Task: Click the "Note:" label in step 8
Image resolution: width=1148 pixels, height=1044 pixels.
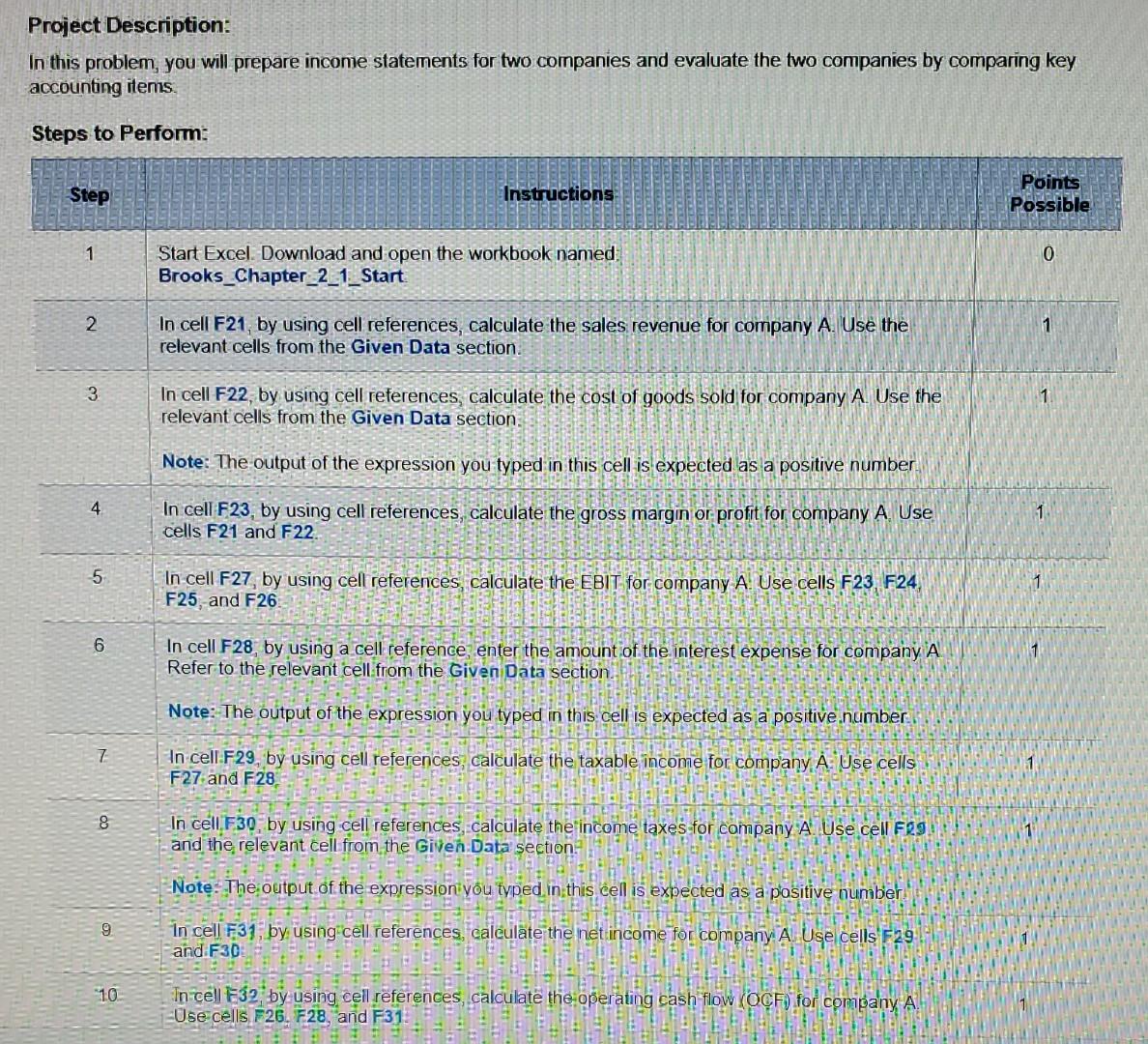Action: [x=193, y=886]
